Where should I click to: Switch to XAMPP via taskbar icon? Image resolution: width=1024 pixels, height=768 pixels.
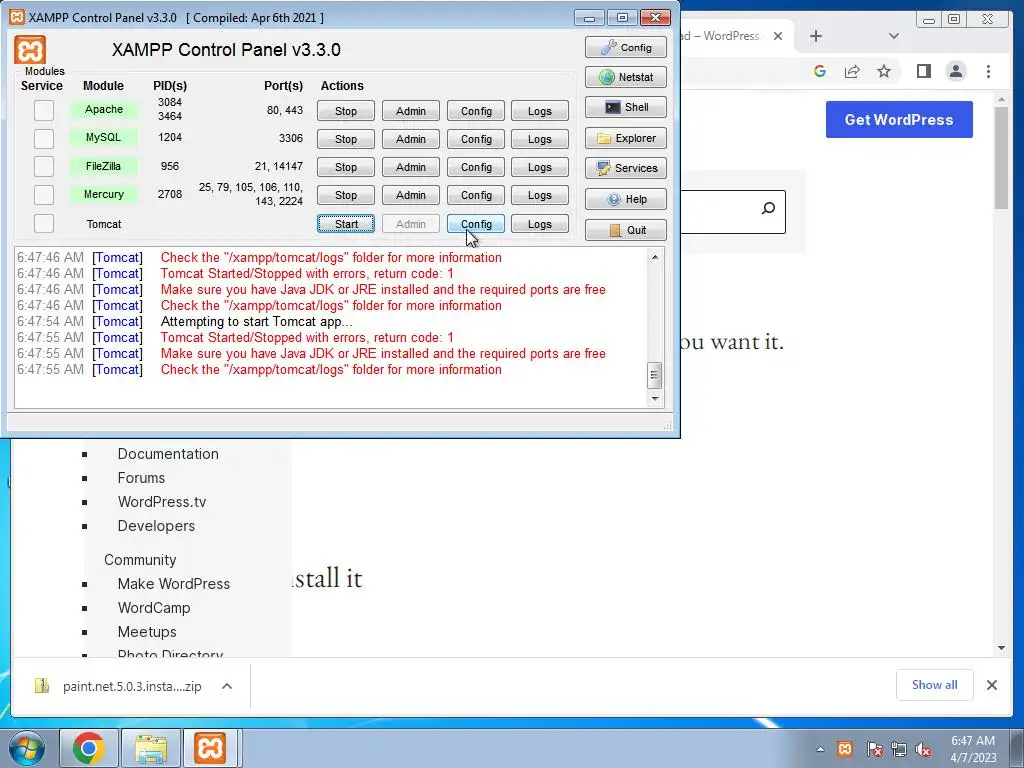click(210, 748)
